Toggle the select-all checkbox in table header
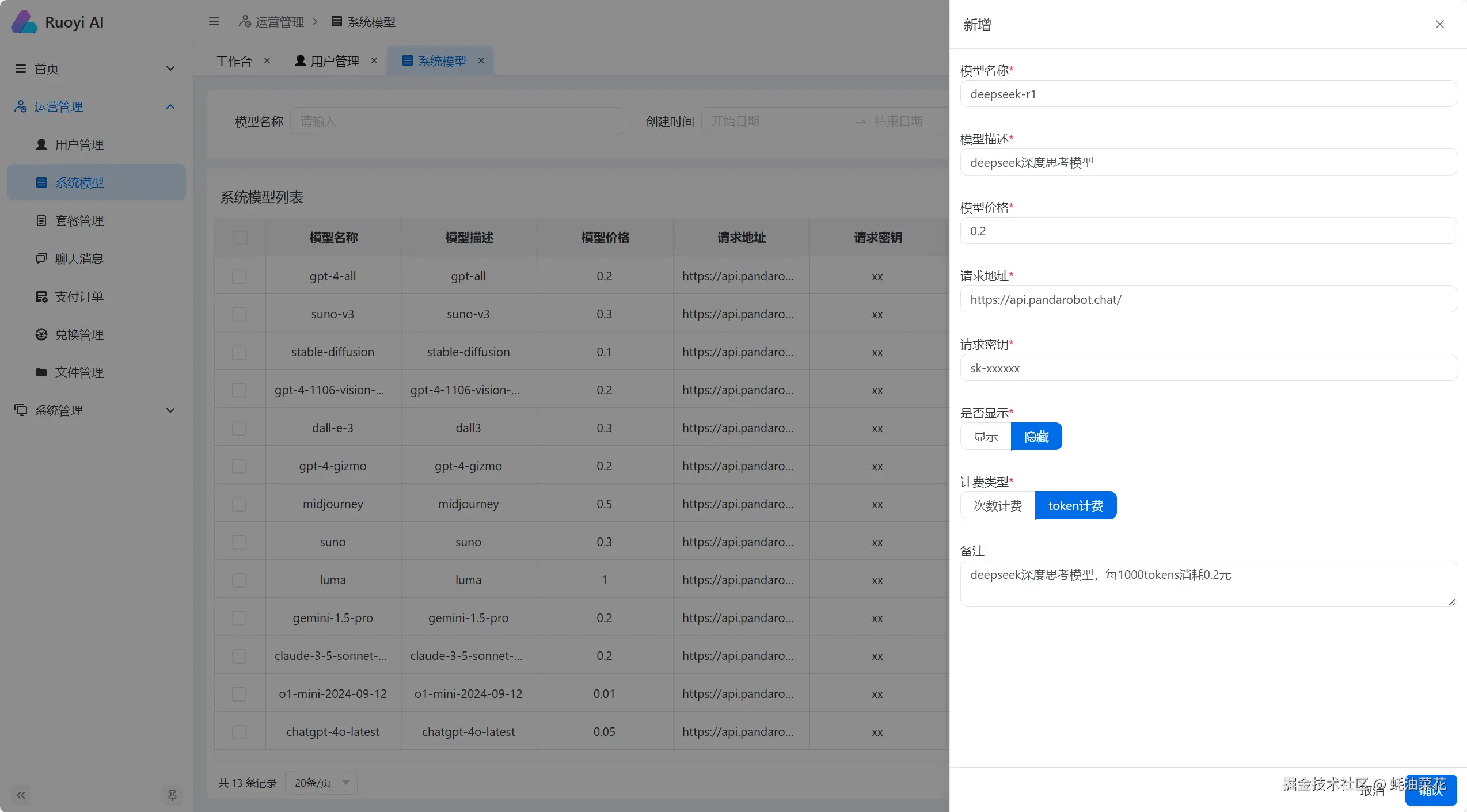Screen dimensions: 1467x812 click(x=240, y=238)
